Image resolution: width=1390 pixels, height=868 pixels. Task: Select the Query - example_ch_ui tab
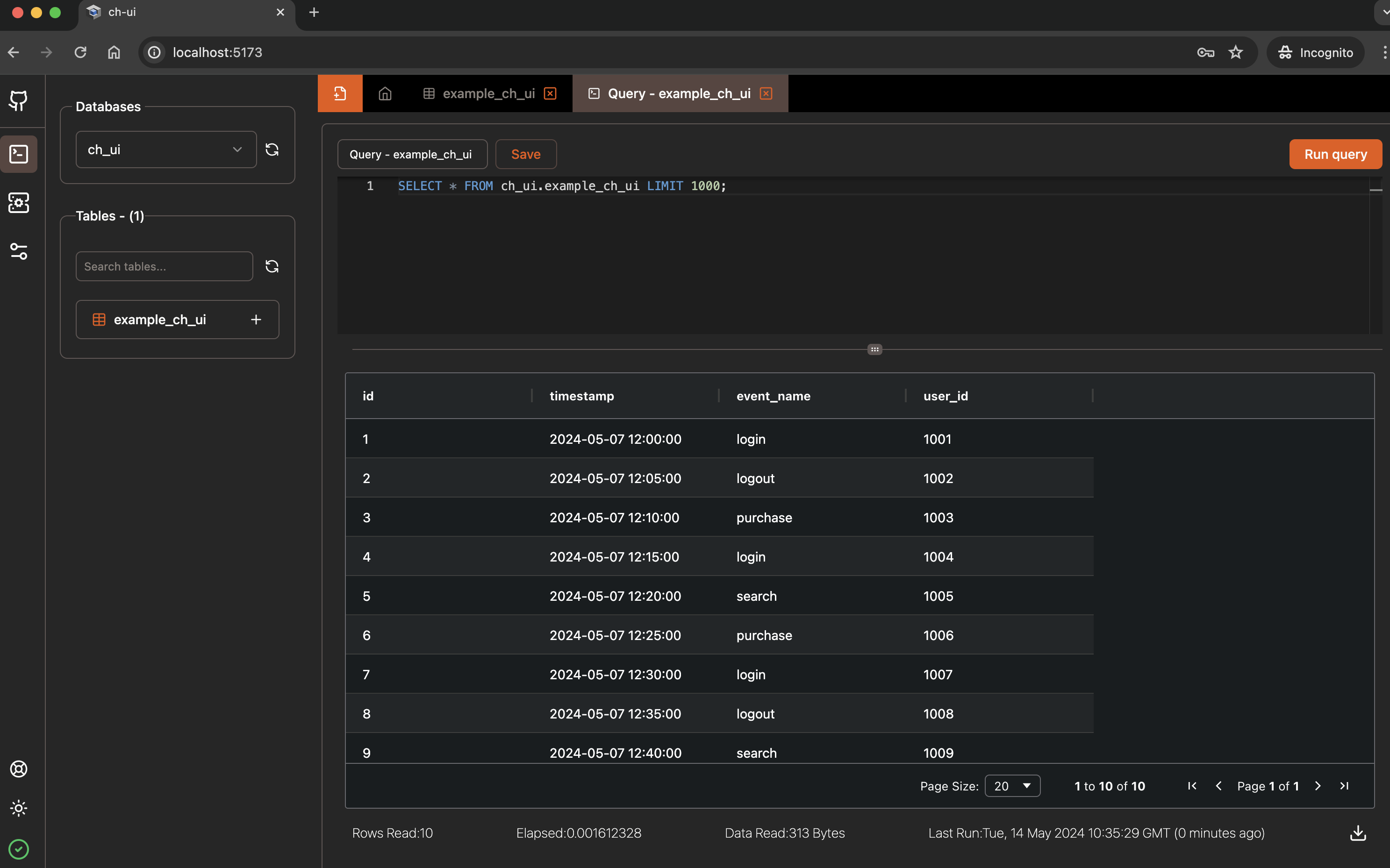tap(678, 93)
